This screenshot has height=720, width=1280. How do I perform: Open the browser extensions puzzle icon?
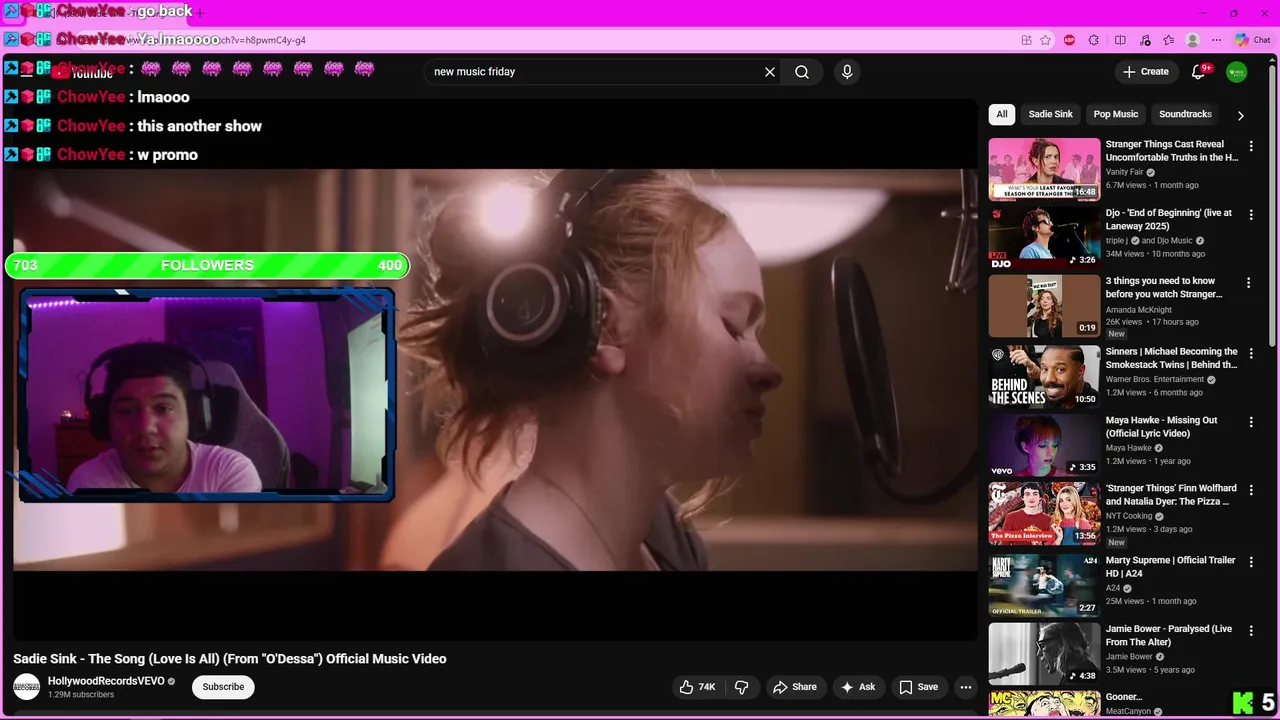(1093, 40)
